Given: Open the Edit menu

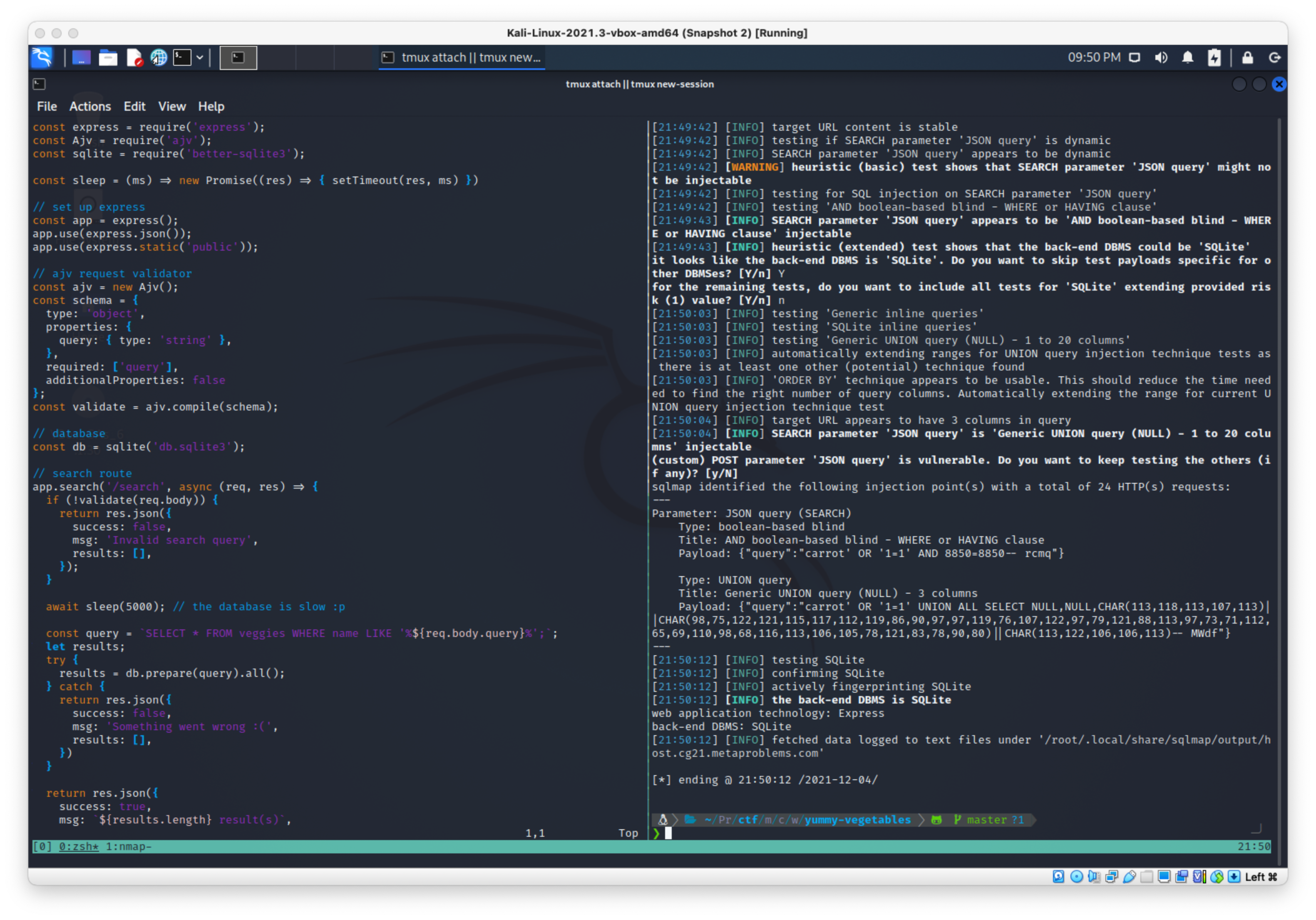Looking at the screenshot, I should [135, 107].
